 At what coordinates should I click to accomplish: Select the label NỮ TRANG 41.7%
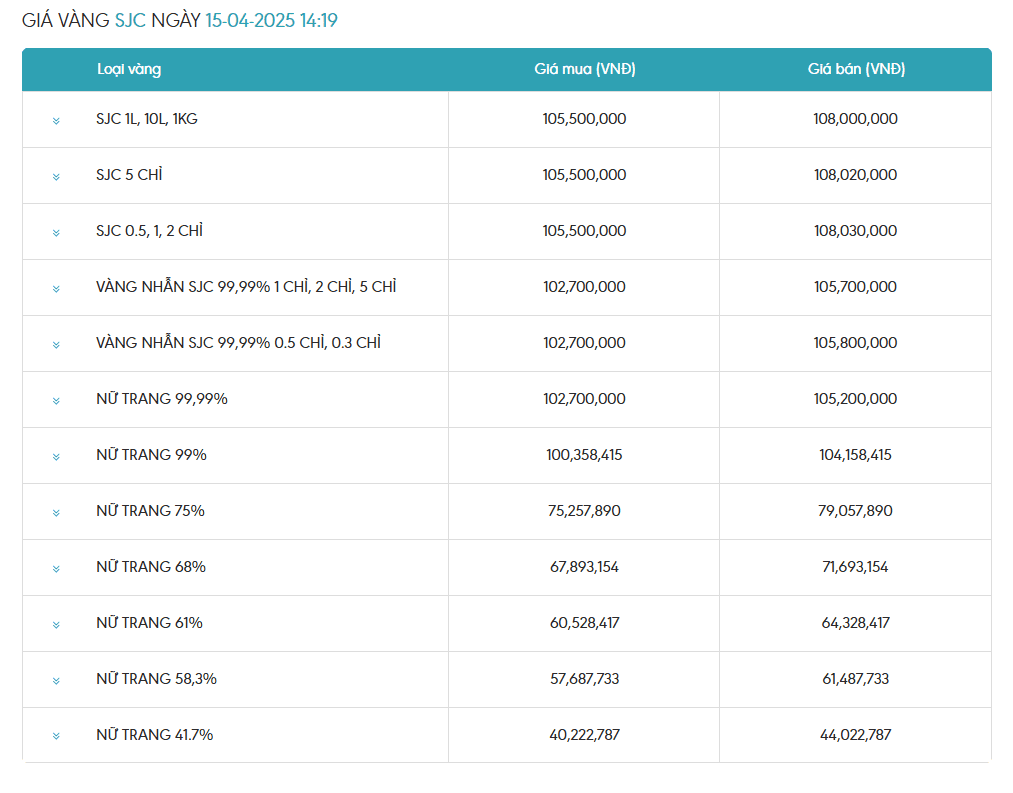pyautogui.click(x=154, y=735)
